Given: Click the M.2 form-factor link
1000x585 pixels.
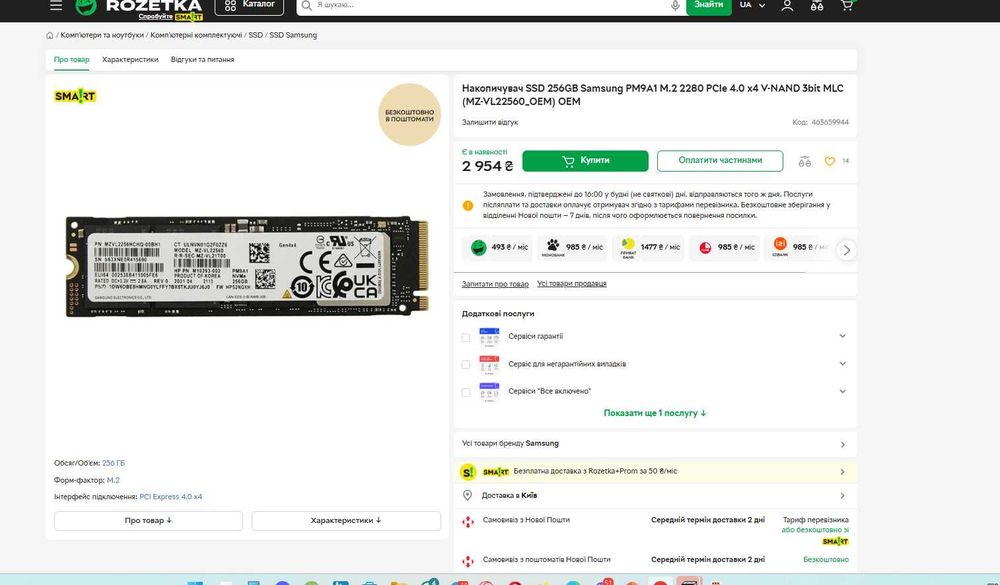Looking at the screenshot, I should 113,480.
